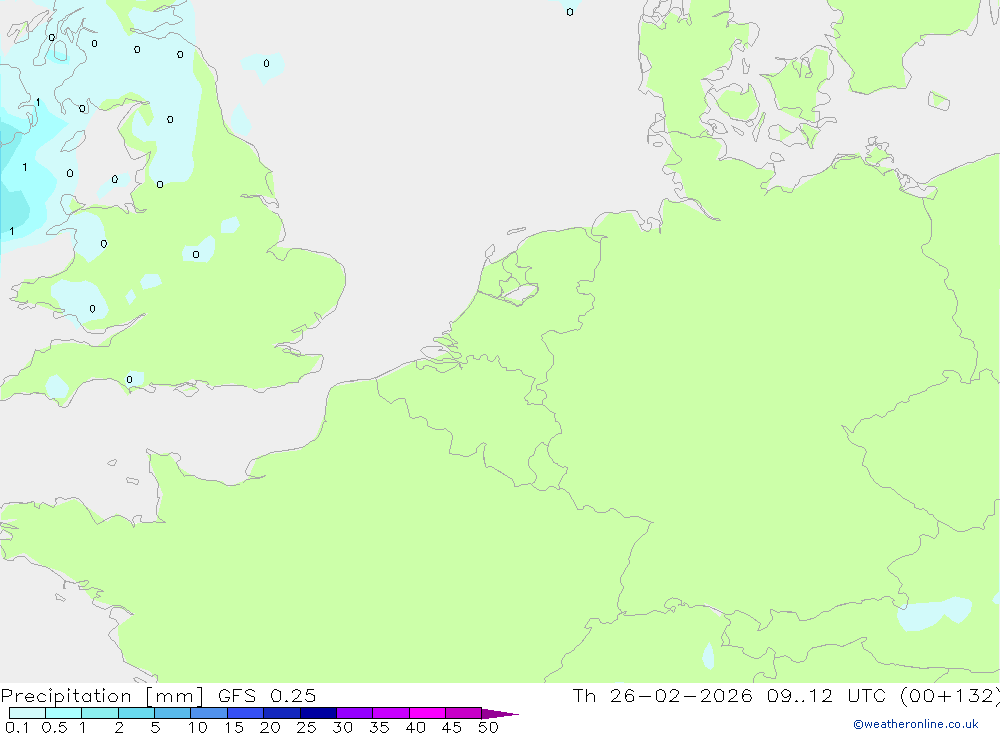This screenshot has width=1000, height=733.
Task: Select the 30–35 mm purple legend swatch
Action: tap(355, 713)
